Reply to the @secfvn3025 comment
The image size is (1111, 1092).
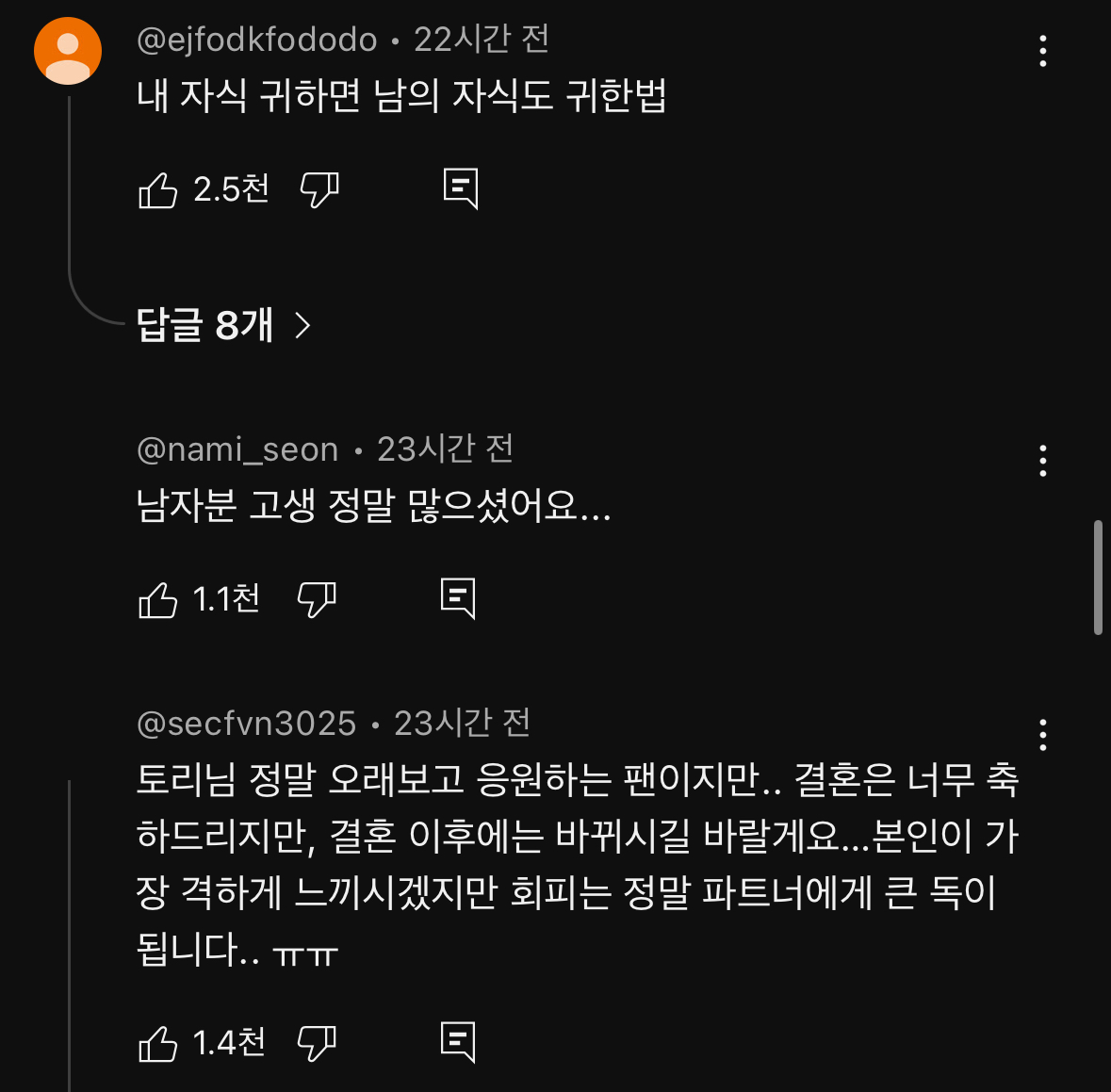pyautogui.click(x=459, y=1042)
